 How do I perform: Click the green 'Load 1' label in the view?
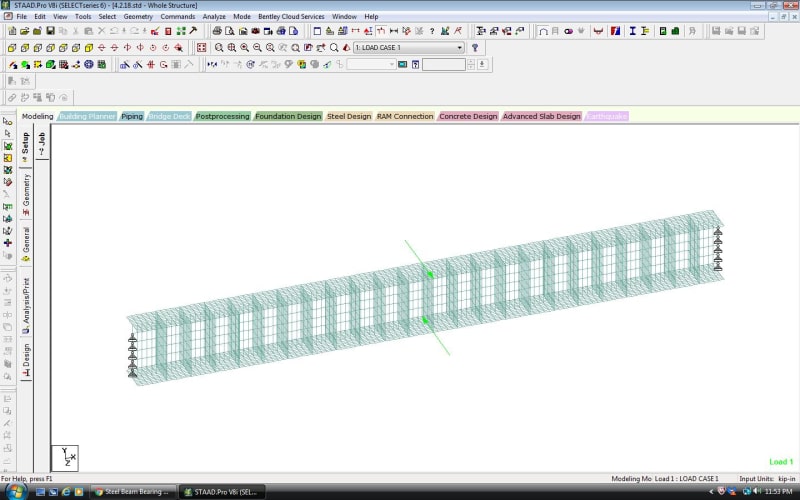tap(781, 462)
